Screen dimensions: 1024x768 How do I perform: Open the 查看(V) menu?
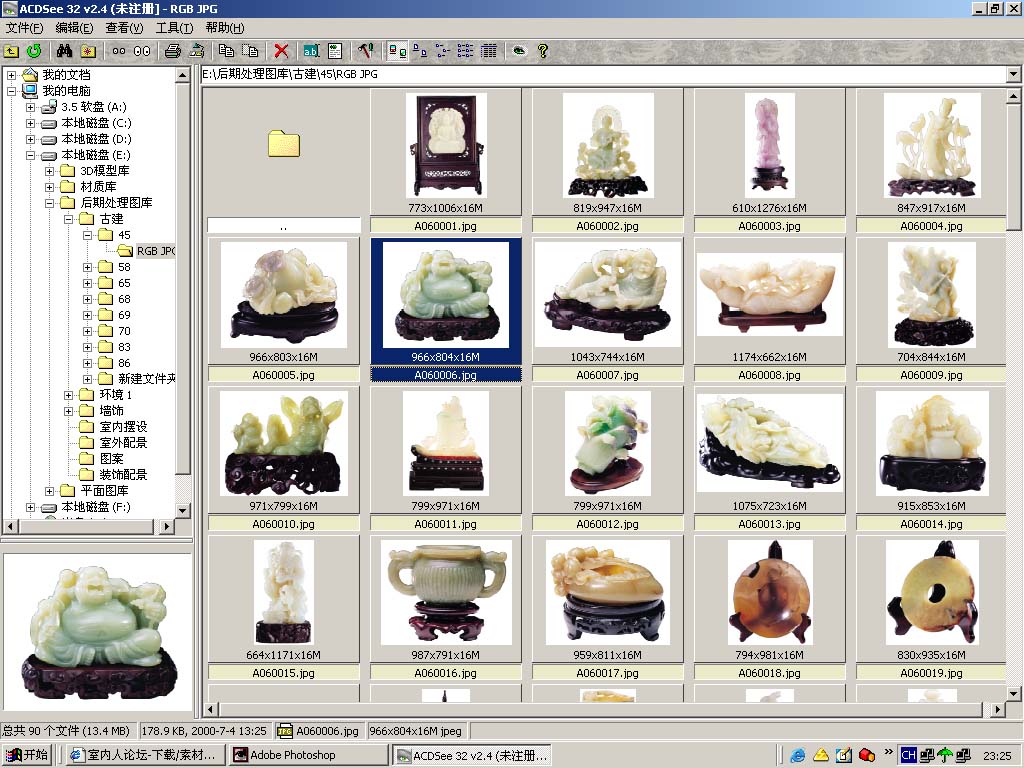coord(124,28)
